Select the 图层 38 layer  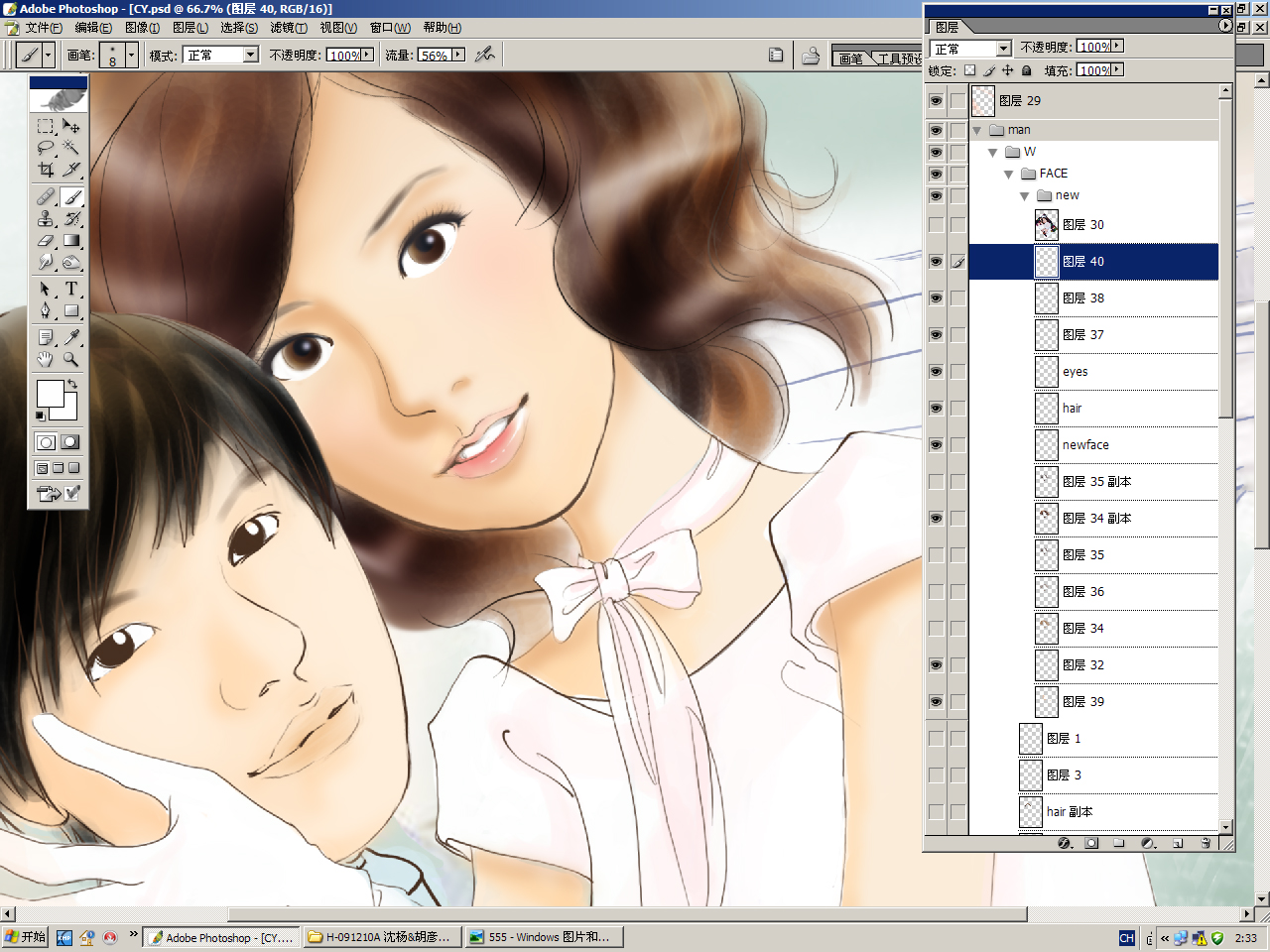pyautogui.click(x=1093, y=297)
